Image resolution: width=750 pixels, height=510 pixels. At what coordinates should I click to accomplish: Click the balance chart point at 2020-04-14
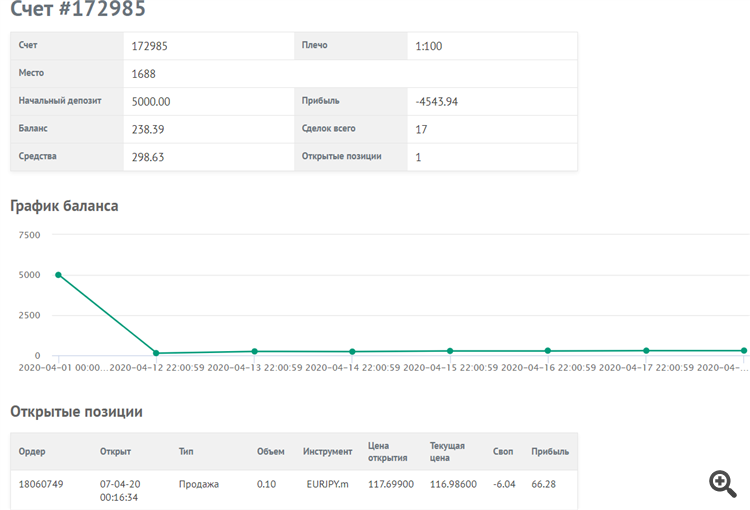353,352
